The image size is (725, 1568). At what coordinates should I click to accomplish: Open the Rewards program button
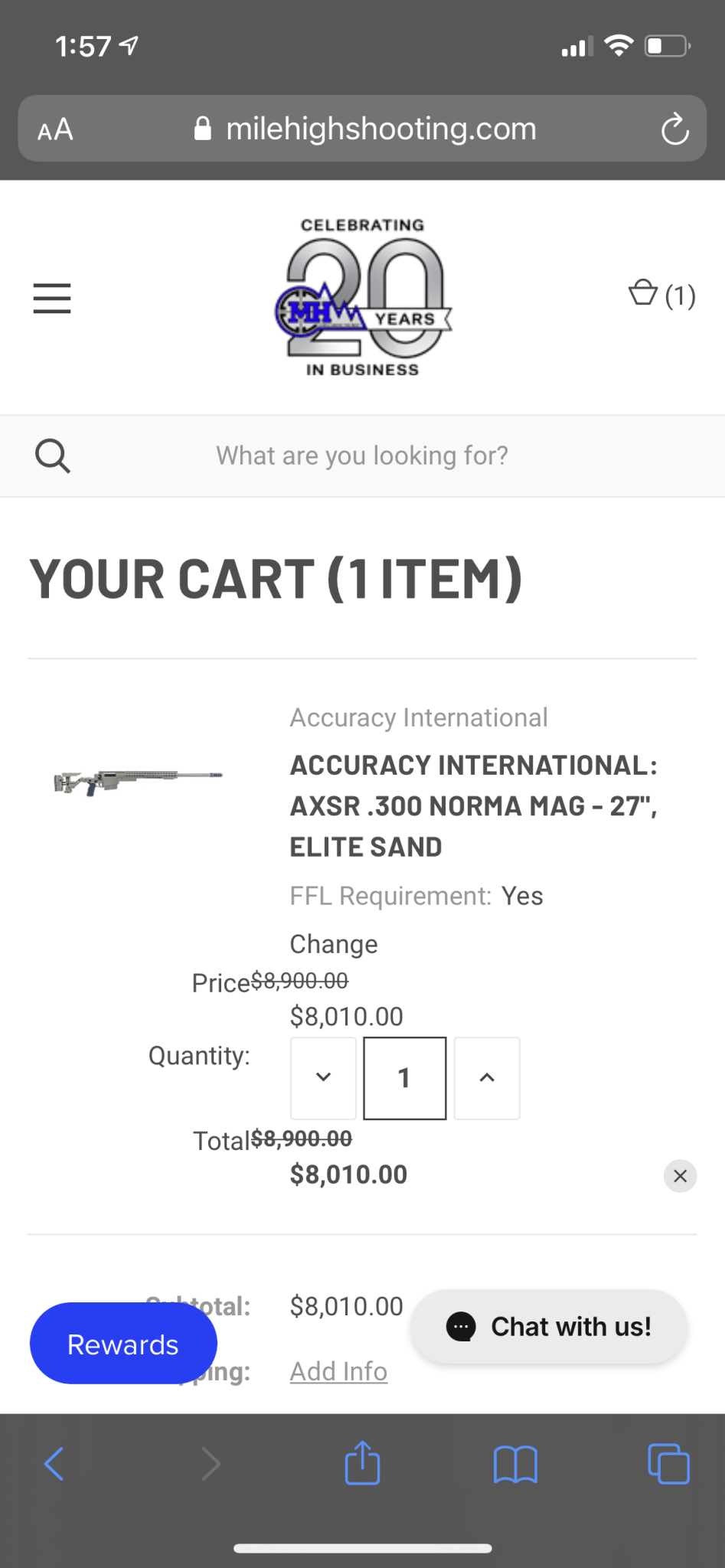click(123, 1344)
